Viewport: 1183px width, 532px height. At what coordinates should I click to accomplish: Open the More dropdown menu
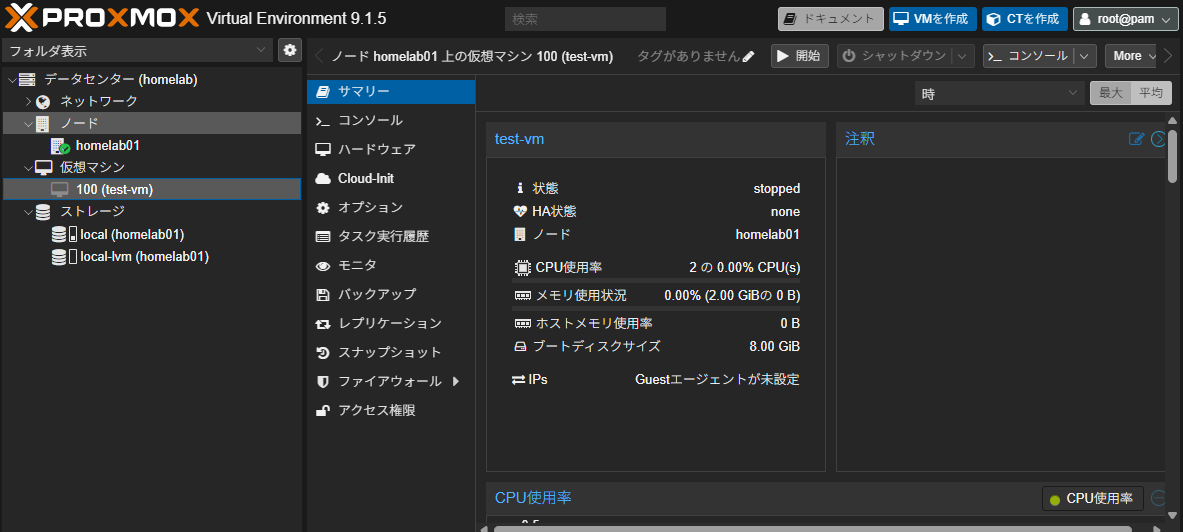click(x=1130, y=56)
